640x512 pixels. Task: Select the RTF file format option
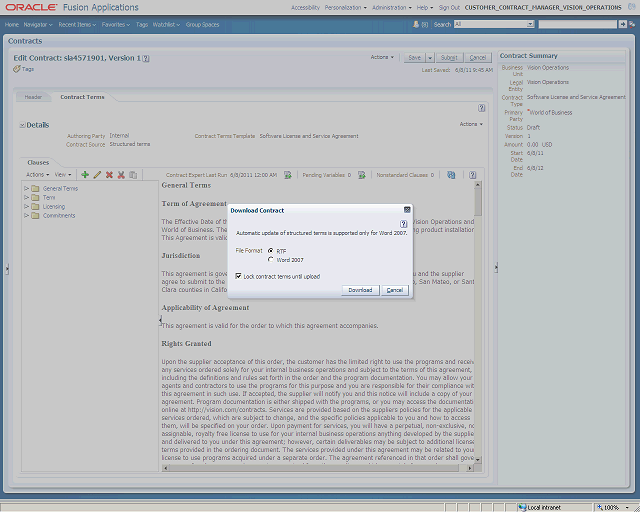click(x=271, y=251)
